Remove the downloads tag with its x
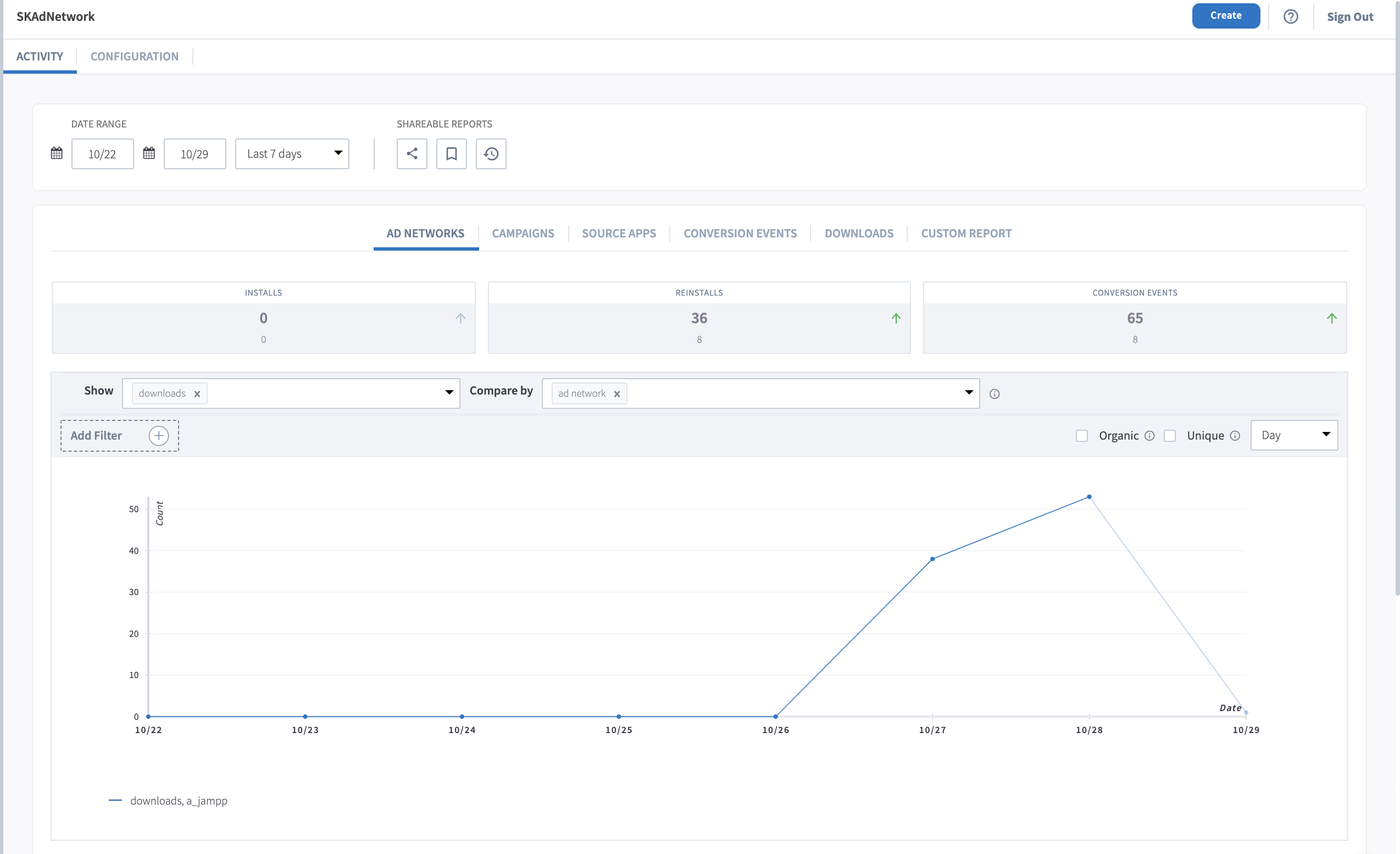This screenshot has width=1400, height=854. (x=197, y=394)
